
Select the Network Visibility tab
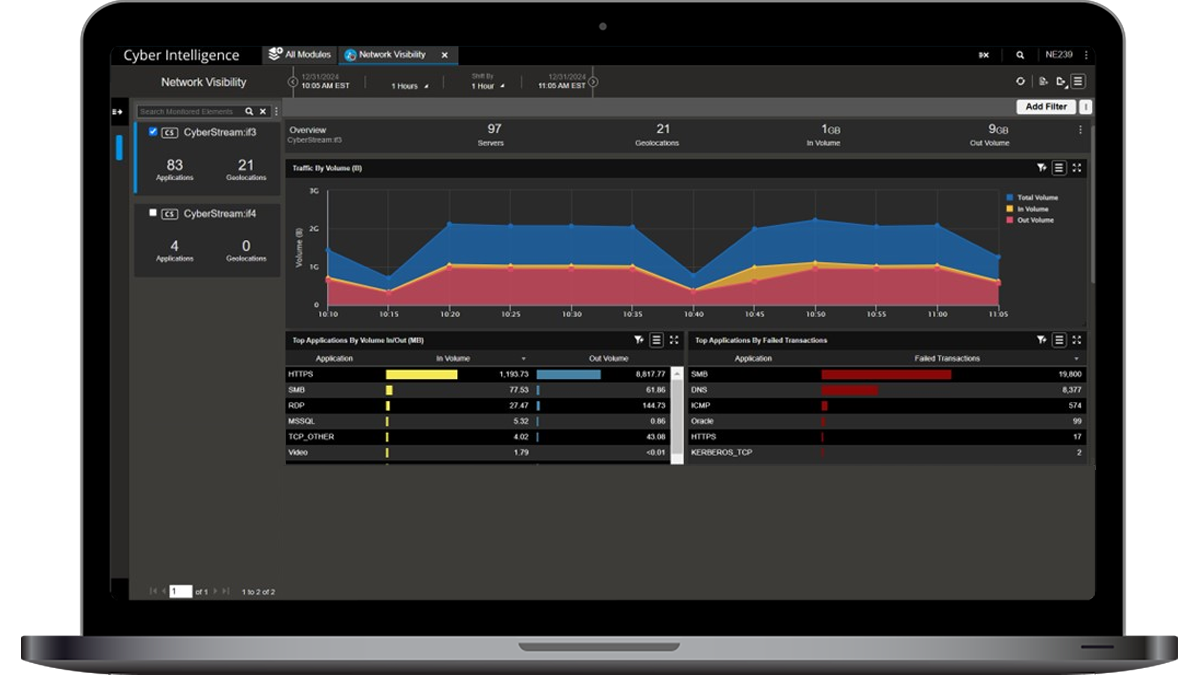pyautogui.click(x=391, y=55)
